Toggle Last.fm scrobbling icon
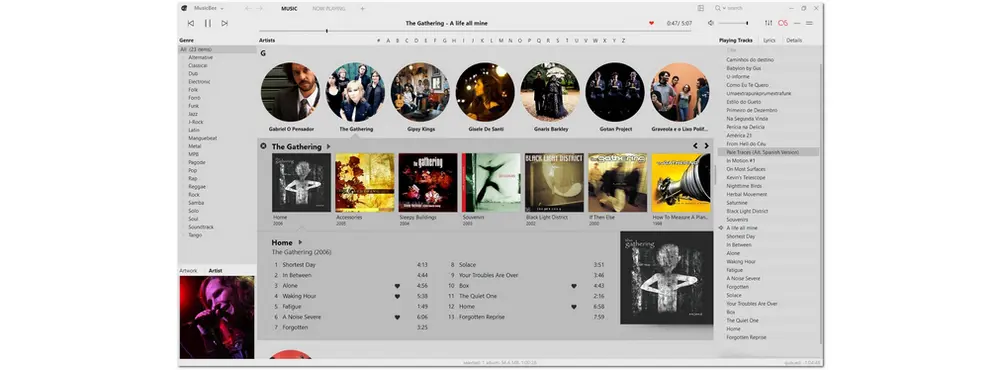 [x=783, y=23]
